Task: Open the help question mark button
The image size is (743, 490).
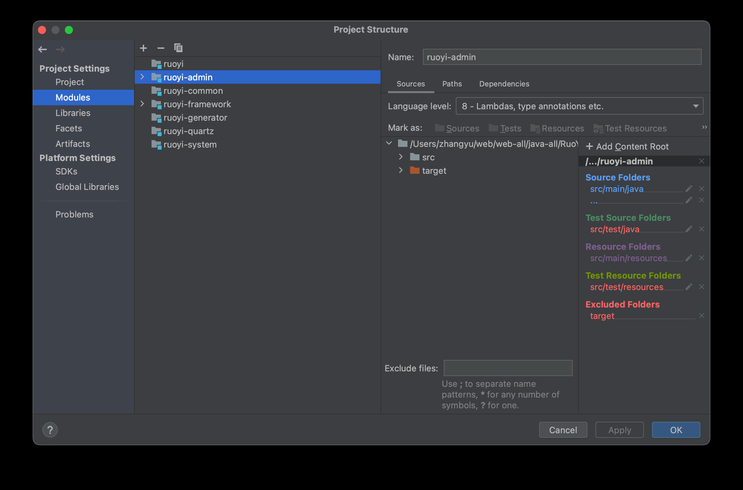Action: point(50,430)
